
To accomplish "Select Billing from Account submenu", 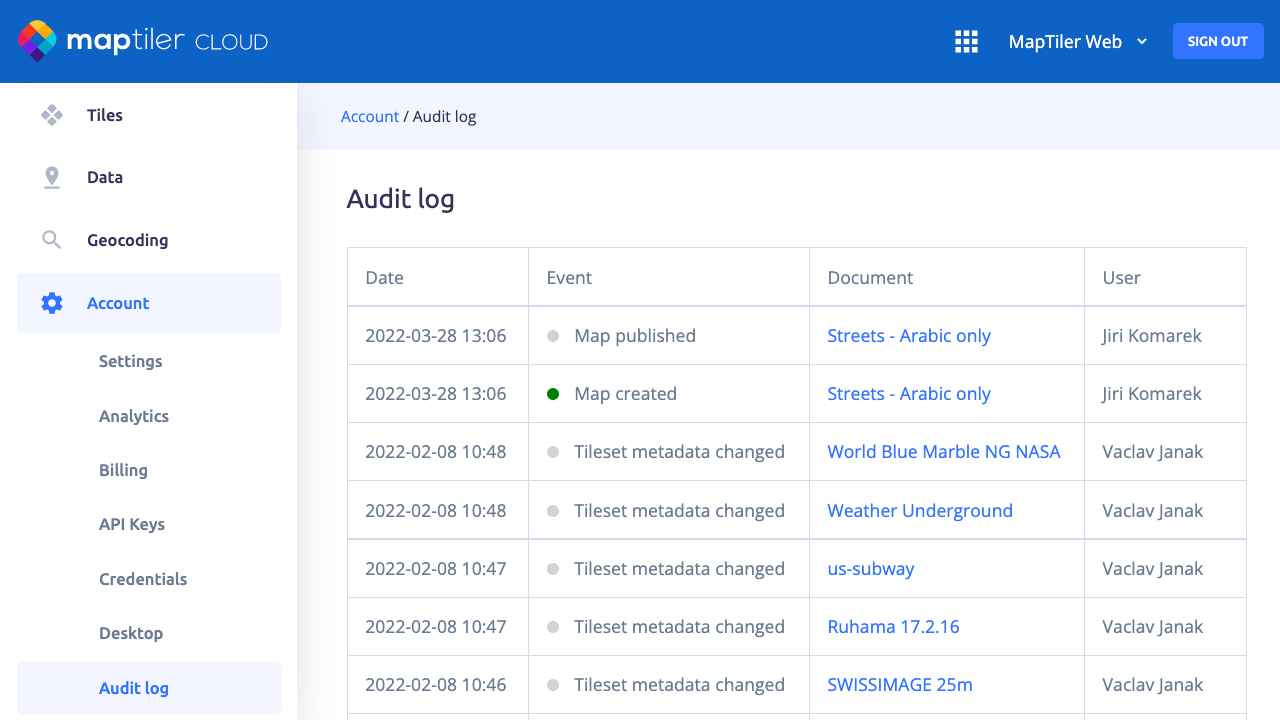I will [x=123, y=470].
